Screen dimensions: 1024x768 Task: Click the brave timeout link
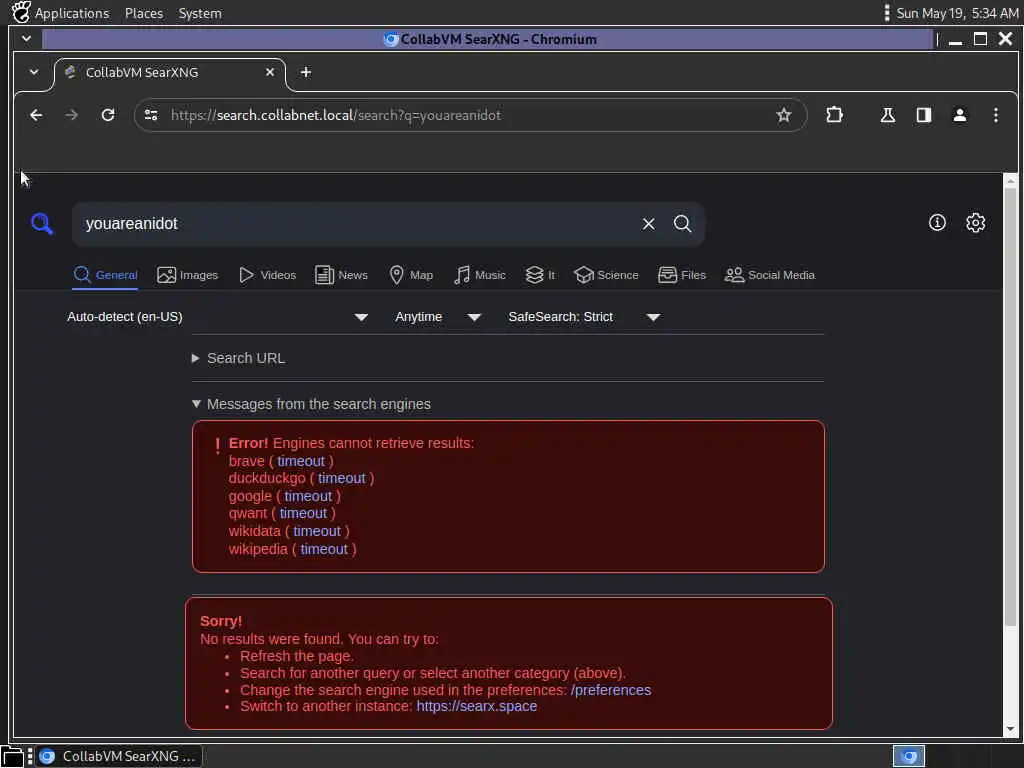[x=300, y=461]
